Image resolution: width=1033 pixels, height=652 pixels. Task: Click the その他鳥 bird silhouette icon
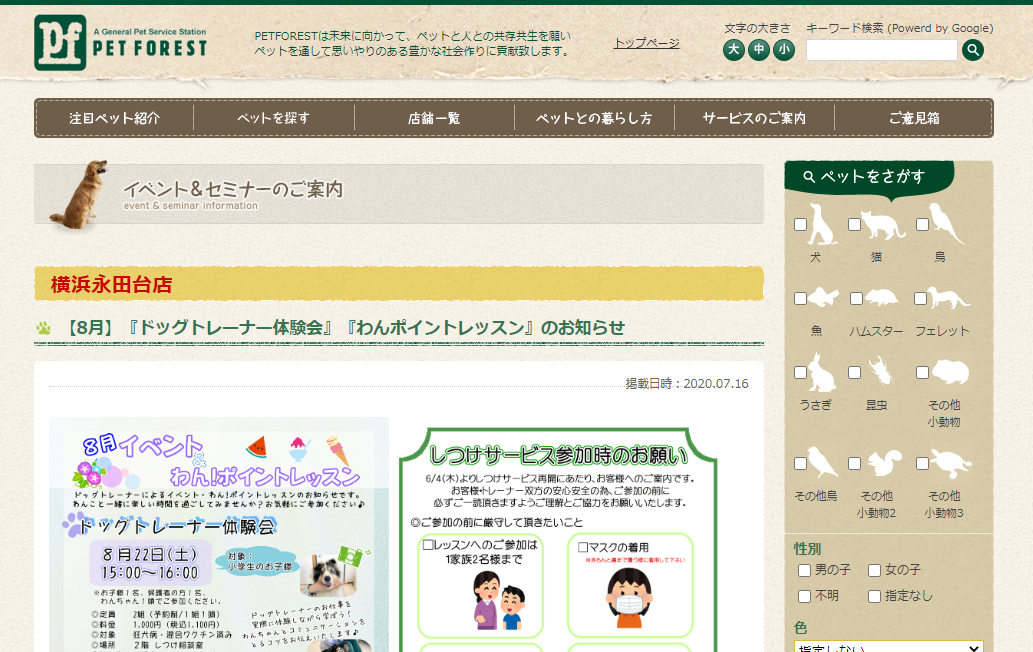823,462
